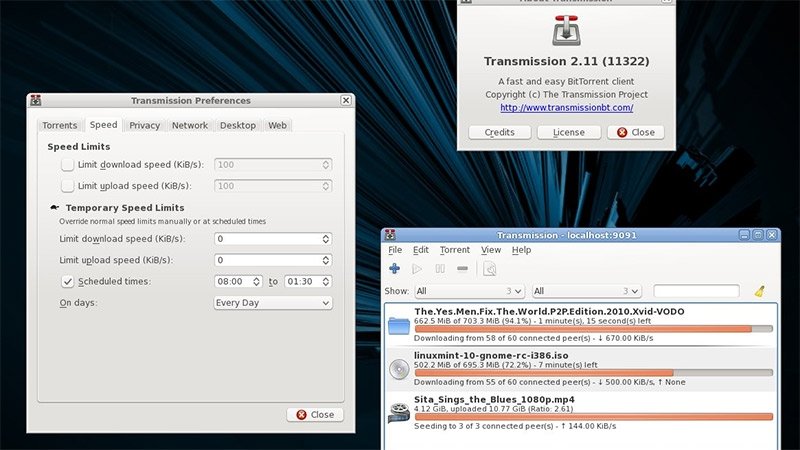
Task: Click progress bar of Sita_Sings_the_Blues torrent
Action: (x=593, y=417)
